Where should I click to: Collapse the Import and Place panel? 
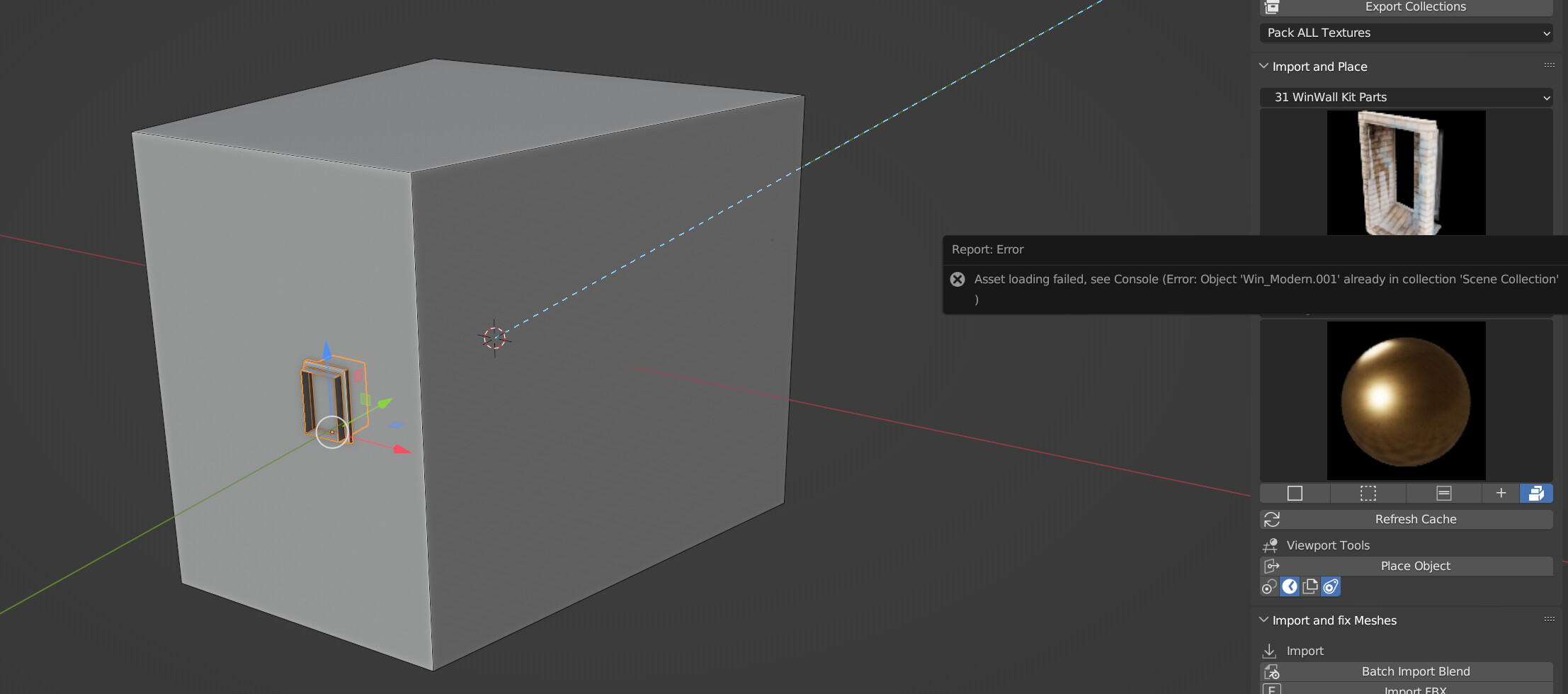pyautogui.click(x=1263, y=66)
